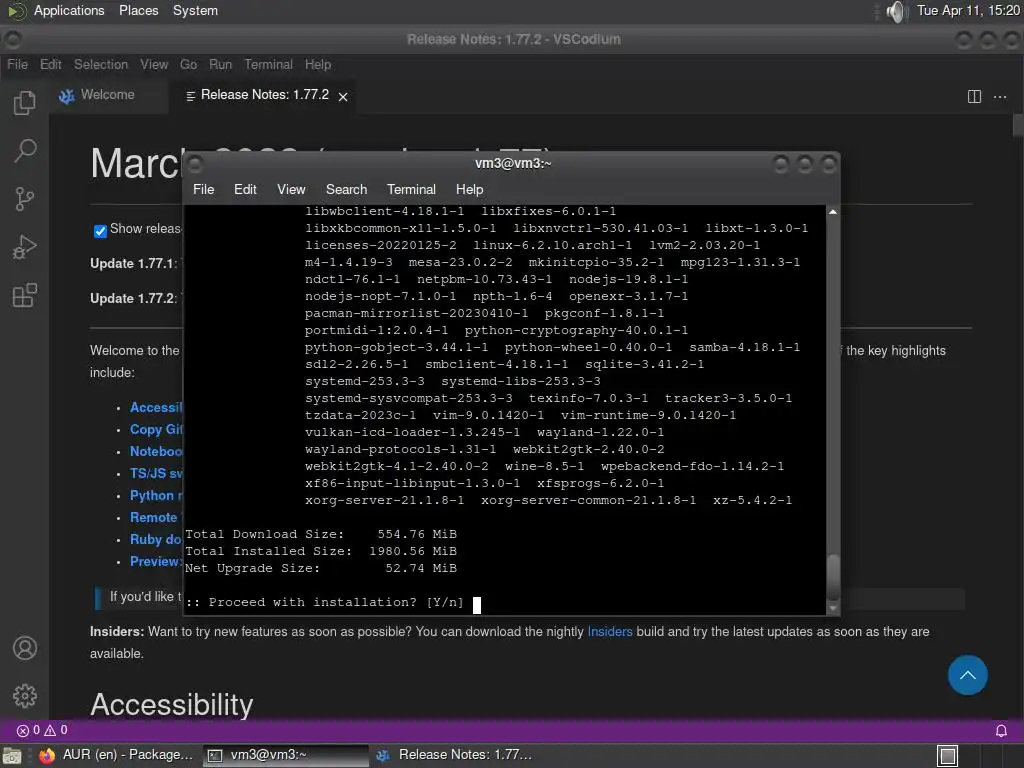1024x768 pixels.
Task: Click the Accessibility section heading
Action: point(172,705)
